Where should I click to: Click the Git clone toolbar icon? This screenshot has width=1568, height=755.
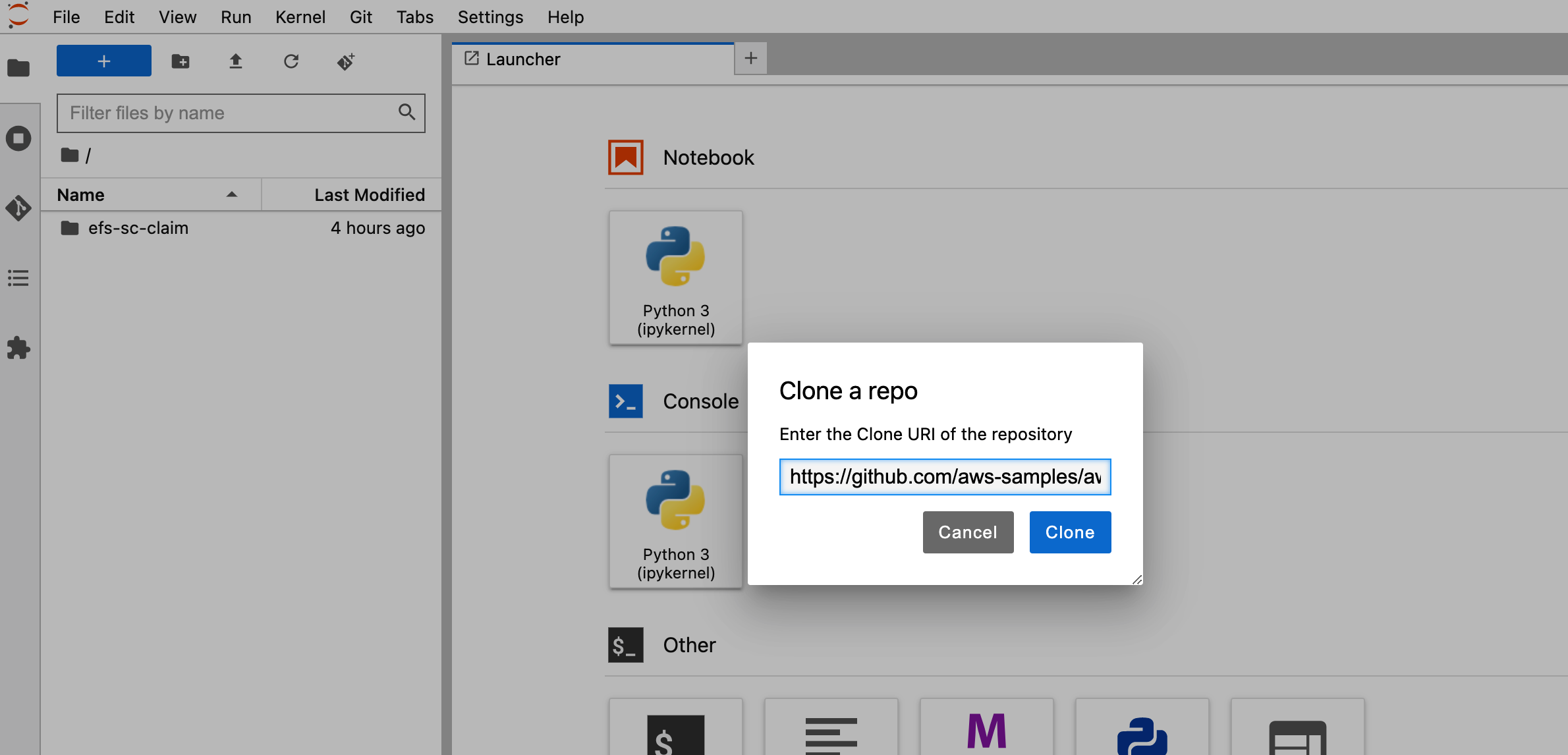(x=347, y=61)
